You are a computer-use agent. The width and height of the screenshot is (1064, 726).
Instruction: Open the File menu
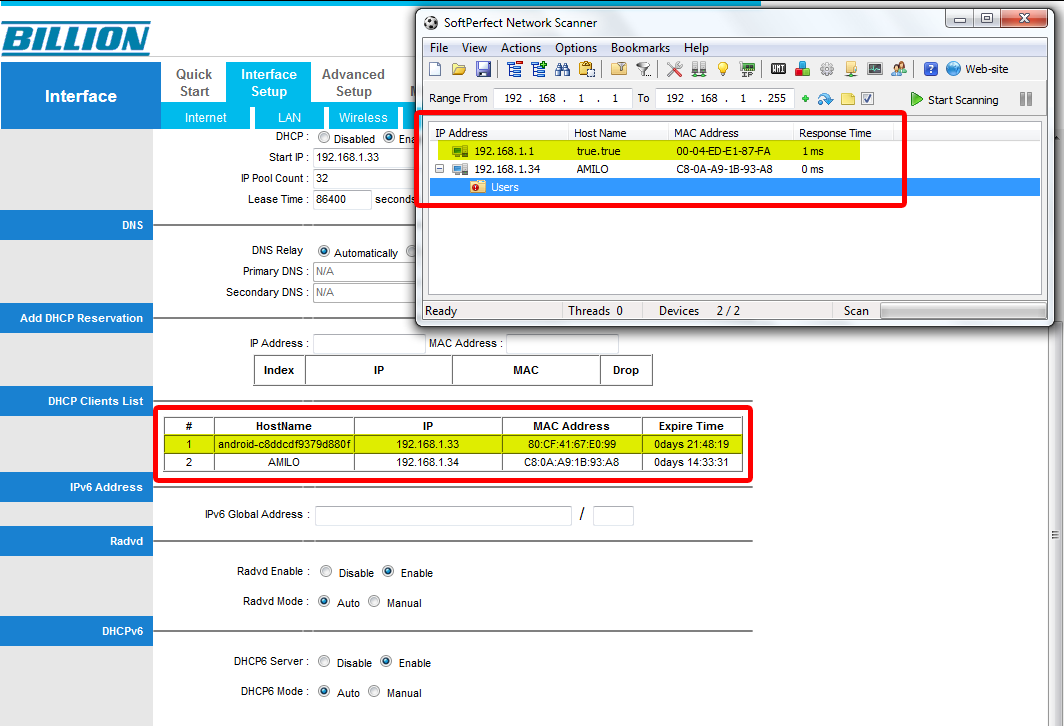point(439,47)
